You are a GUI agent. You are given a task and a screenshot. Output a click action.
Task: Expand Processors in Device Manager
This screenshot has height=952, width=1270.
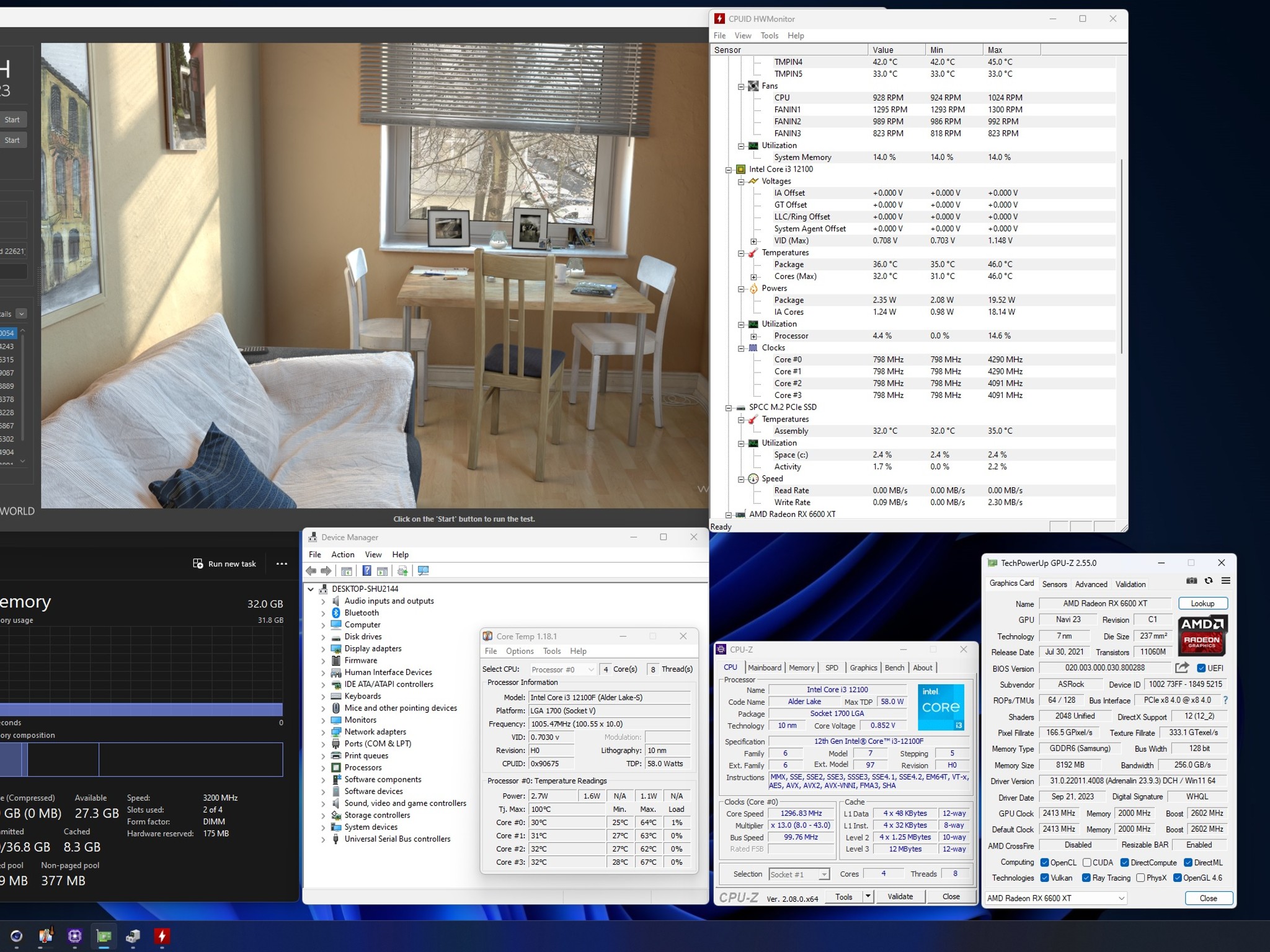(x=323, y=768)
